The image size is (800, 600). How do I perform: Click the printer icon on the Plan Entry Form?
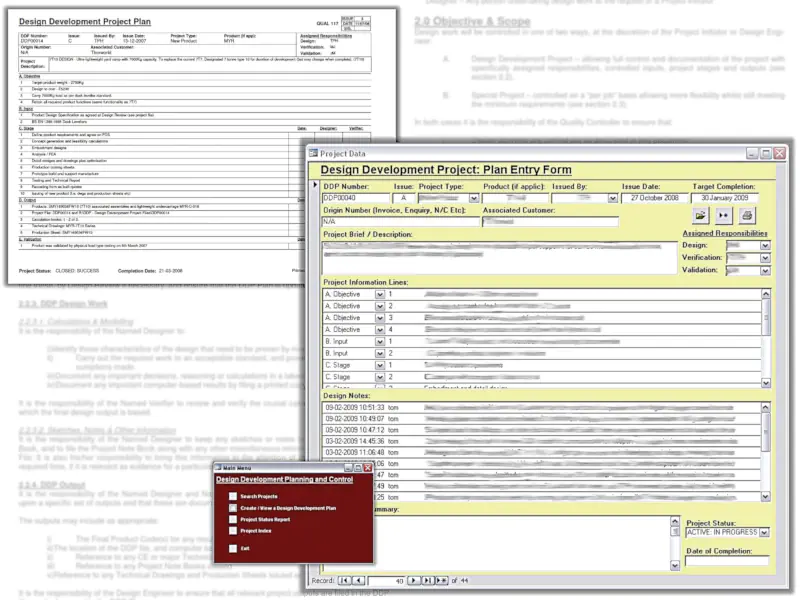(747, 217)
